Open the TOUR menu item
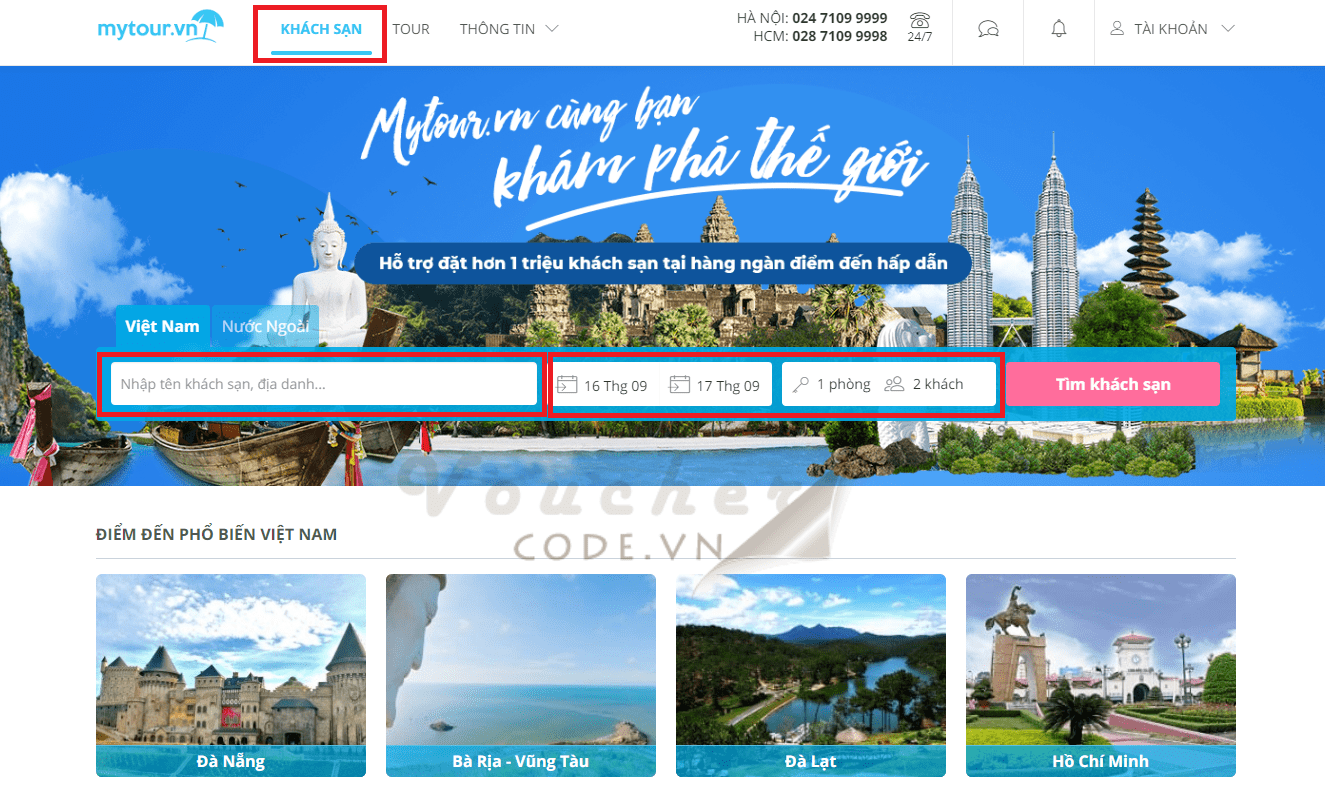This screenshot has height=795, width=1325. (411, 29)
